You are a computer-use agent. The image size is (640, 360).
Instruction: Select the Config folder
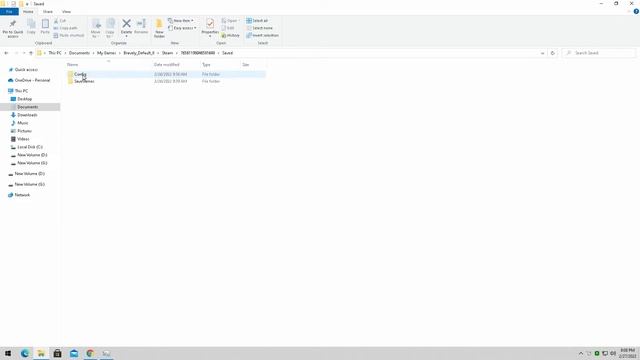(166, 74)
